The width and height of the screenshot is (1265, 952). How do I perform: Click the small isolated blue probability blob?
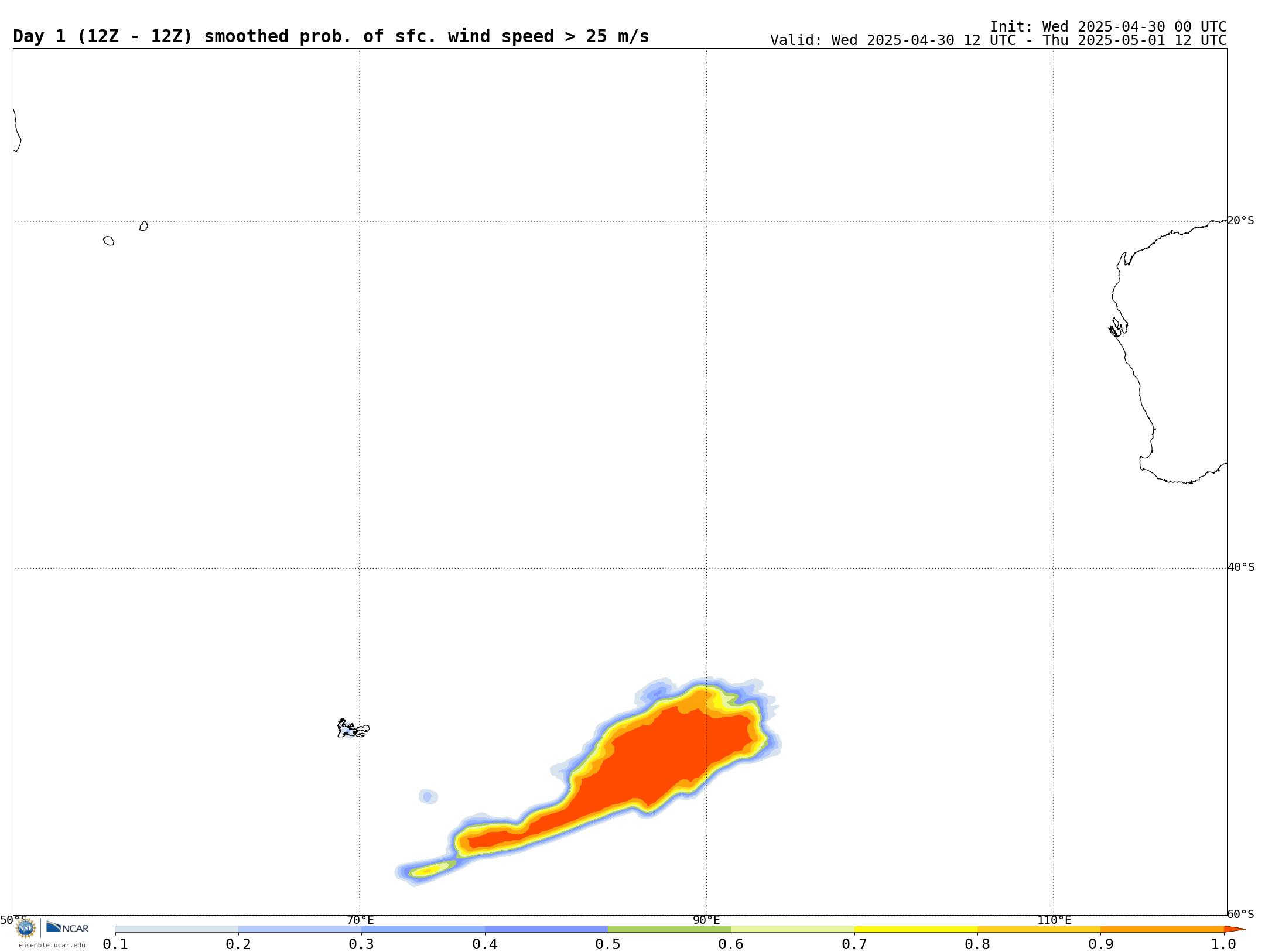tap(428, 796)
